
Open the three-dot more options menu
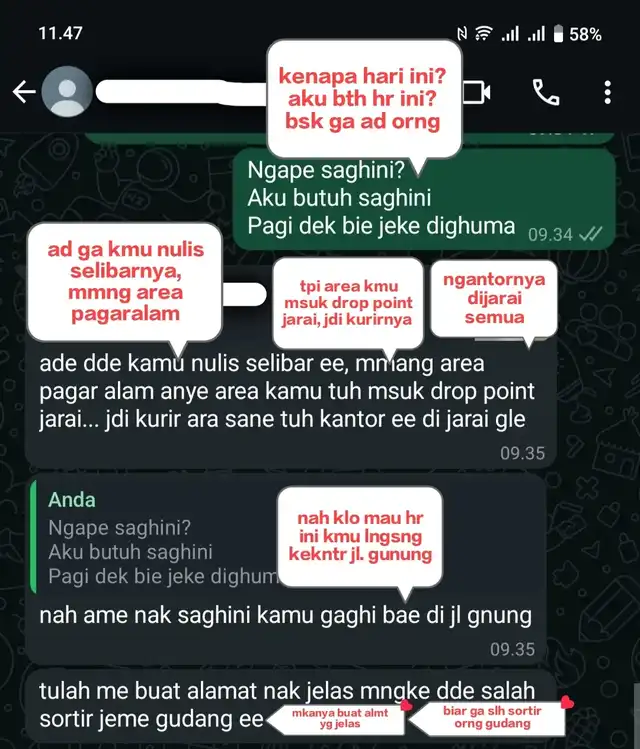pyautogui.click(x=608, y=92)
